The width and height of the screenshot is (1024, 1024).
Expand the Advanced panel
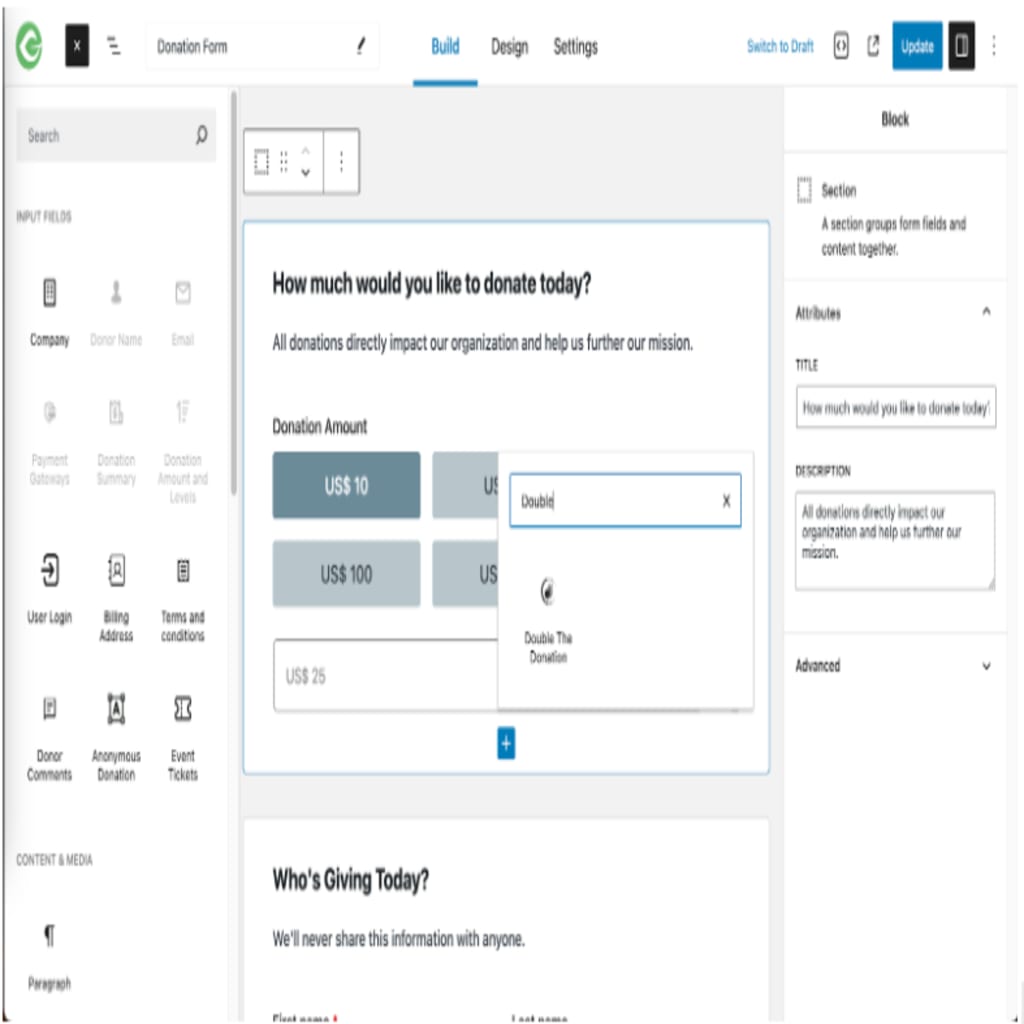pyautogui.click(x=986, y=665)
